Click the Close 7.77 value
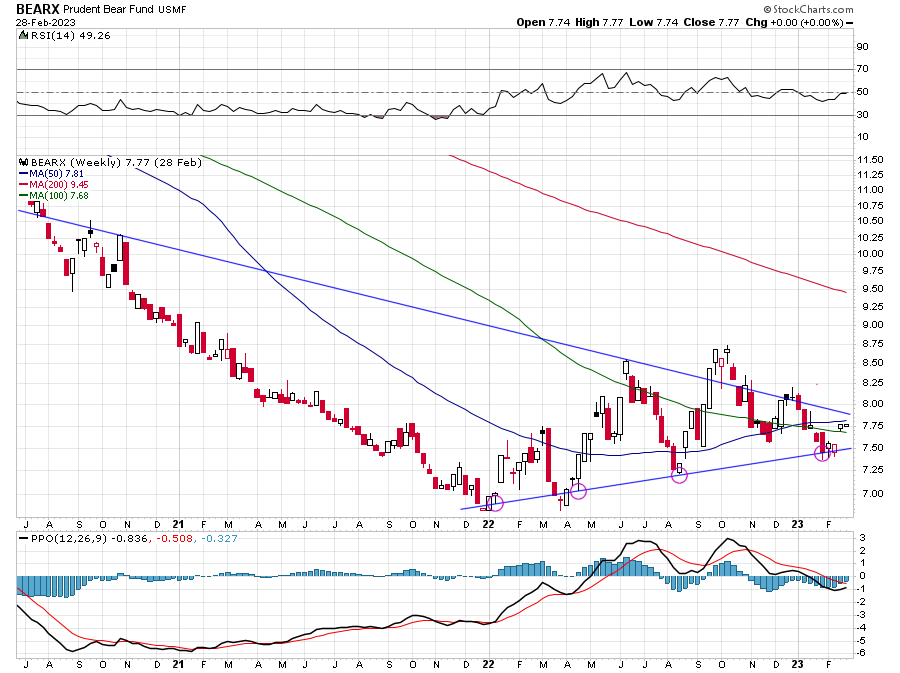The image size is (900, 673). (x=711, y=22)
